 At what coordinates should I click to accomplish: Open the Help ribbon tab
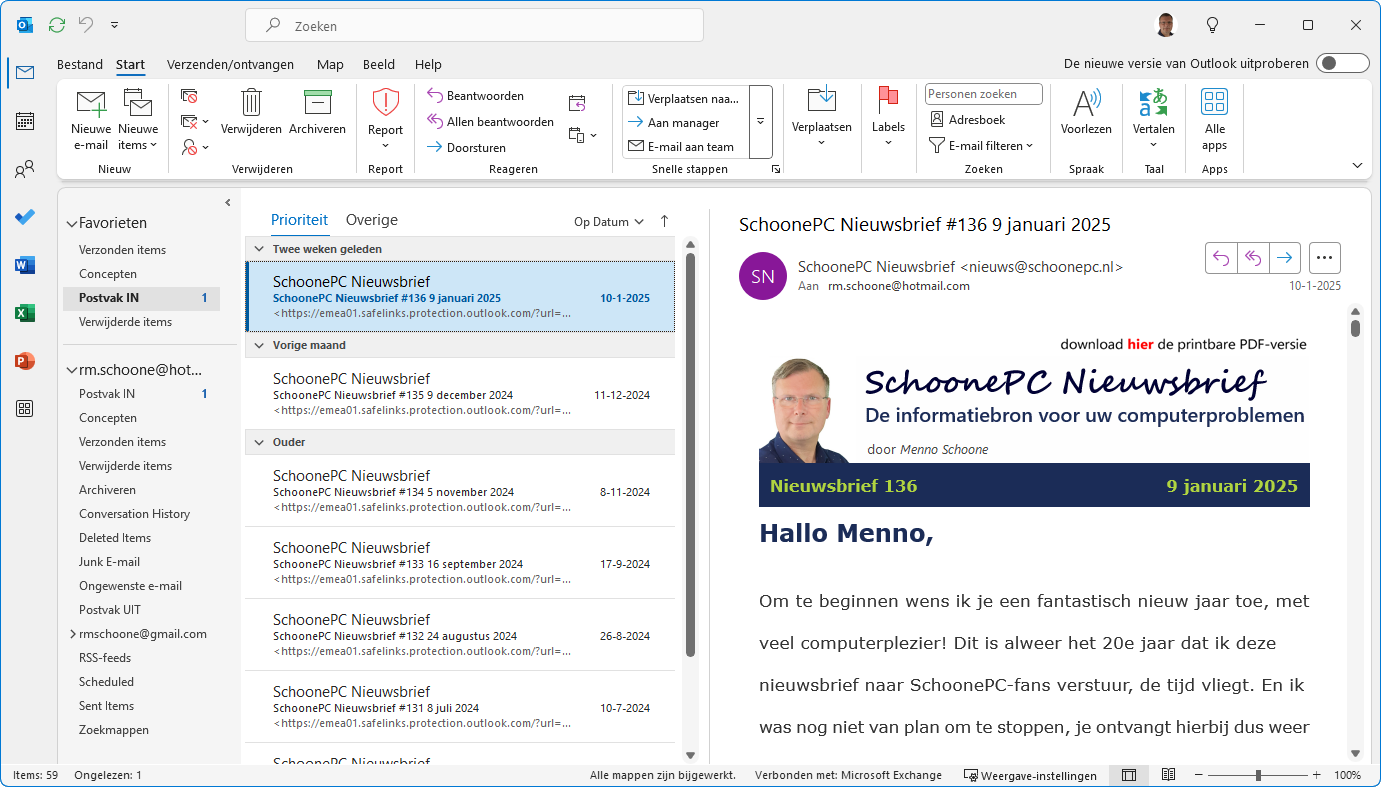point(428,64)
